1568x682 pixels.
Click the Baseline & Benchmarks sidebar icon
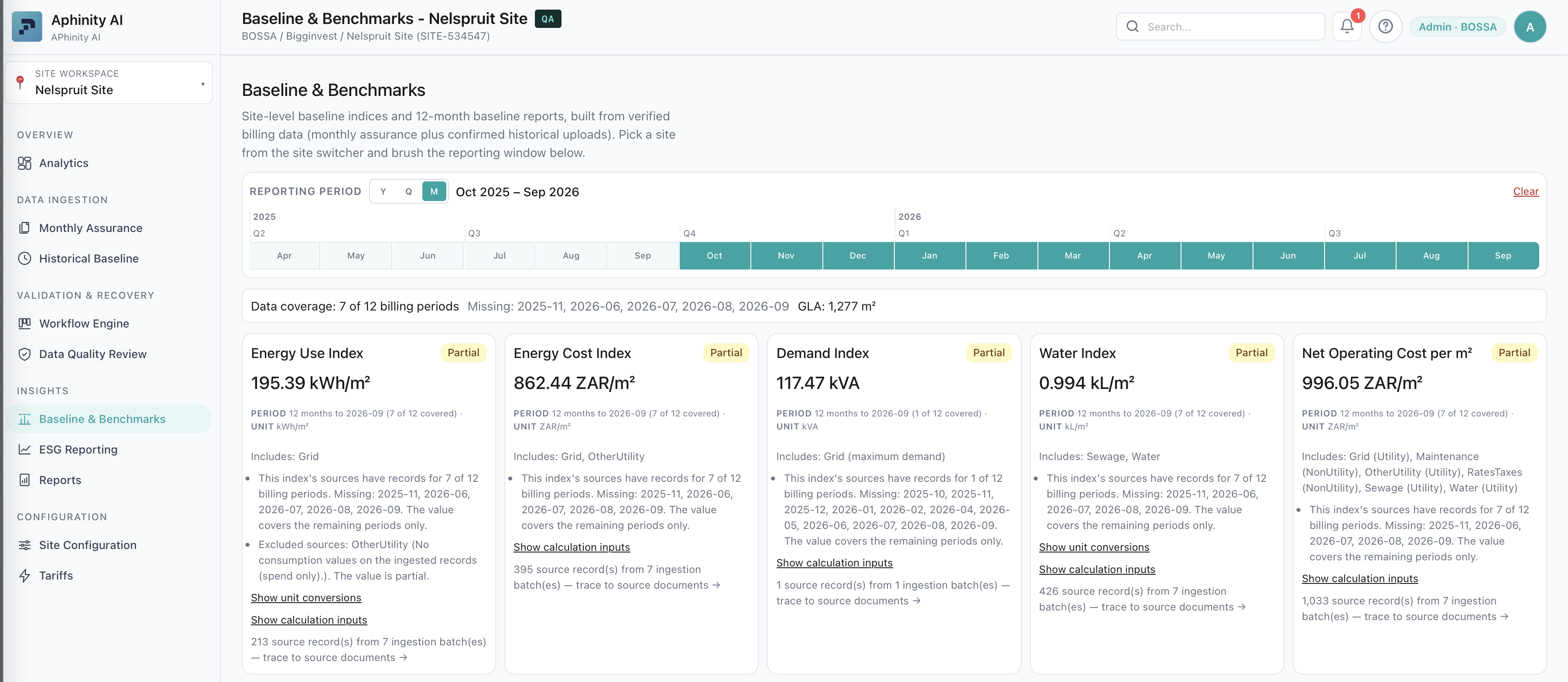24,419
